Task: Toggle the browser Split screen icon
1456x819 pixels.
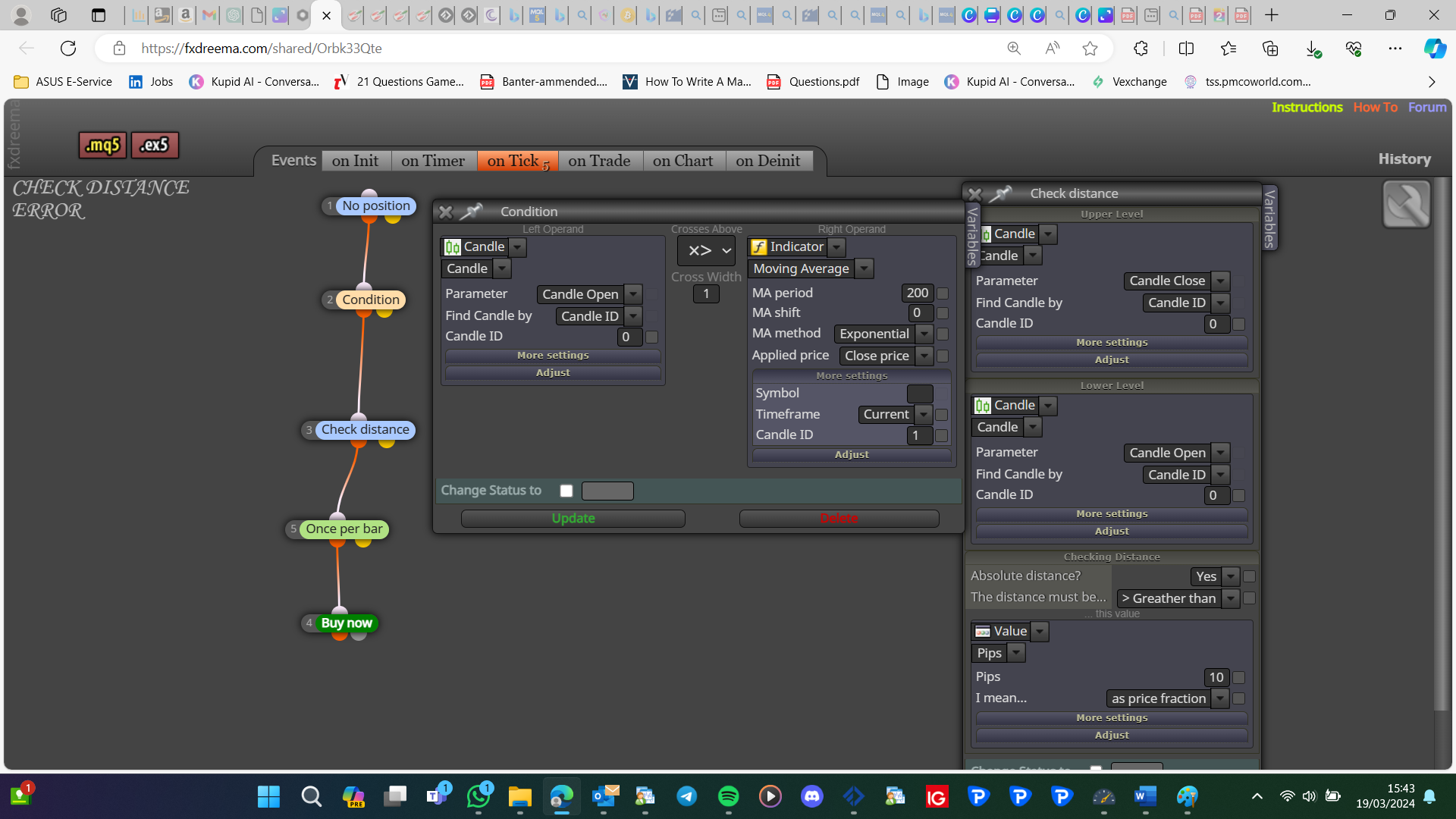Action: (1187, 49)
